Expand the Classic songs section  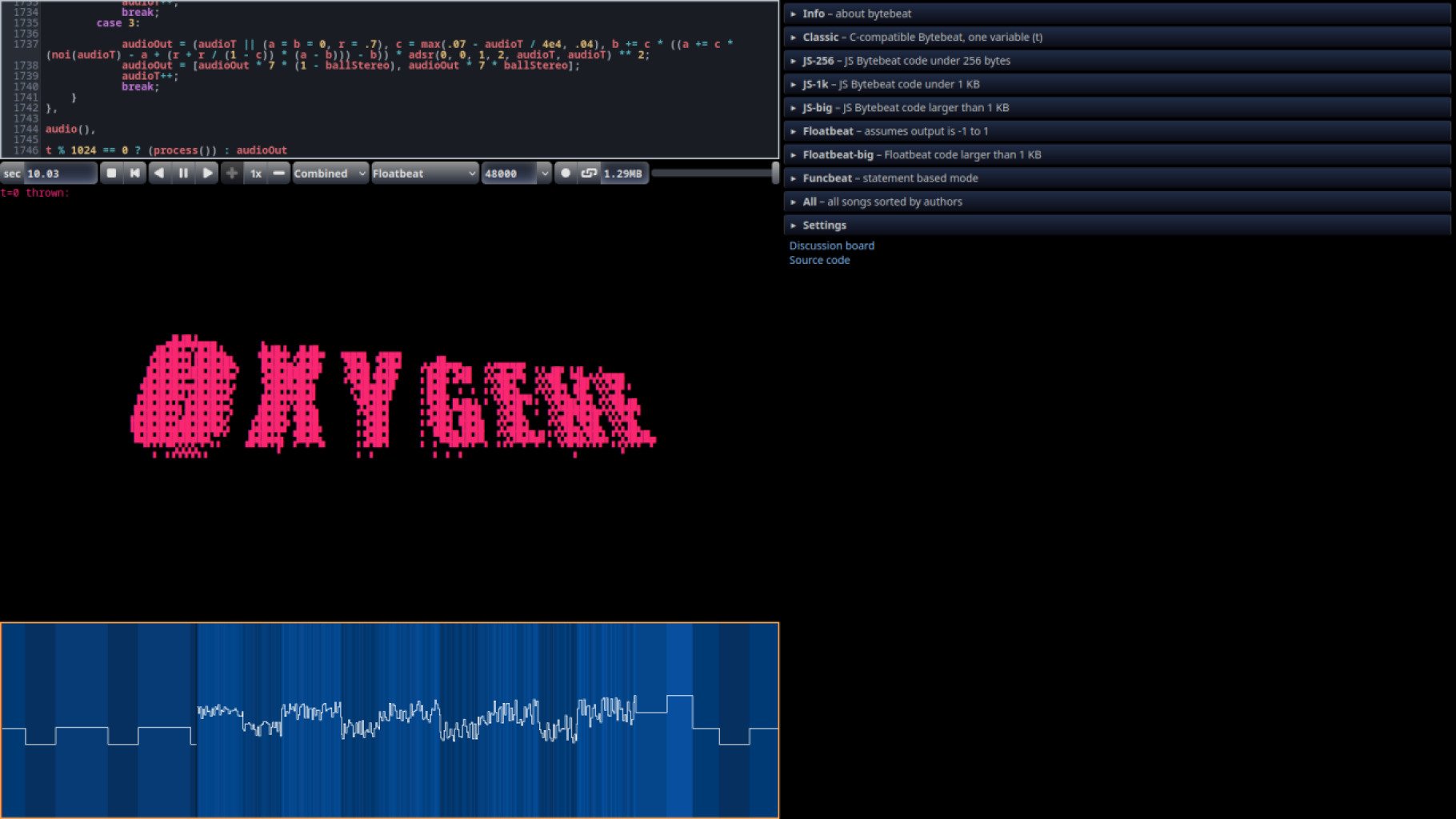[922, 37]
